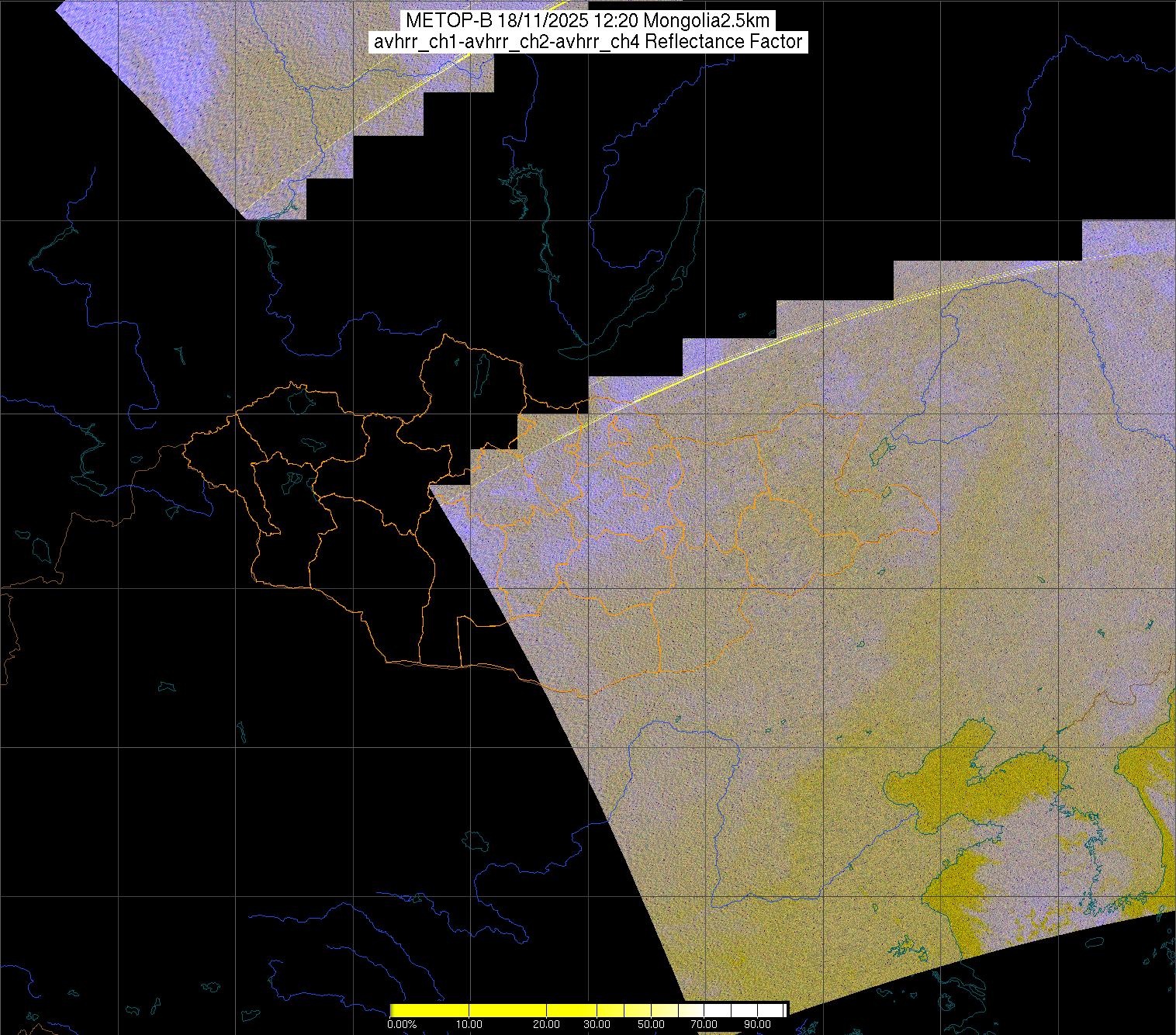Click the 0.00% label on the colorbar
Viewport: 1176px width, 1035px height.
[x=401, y=1025]
